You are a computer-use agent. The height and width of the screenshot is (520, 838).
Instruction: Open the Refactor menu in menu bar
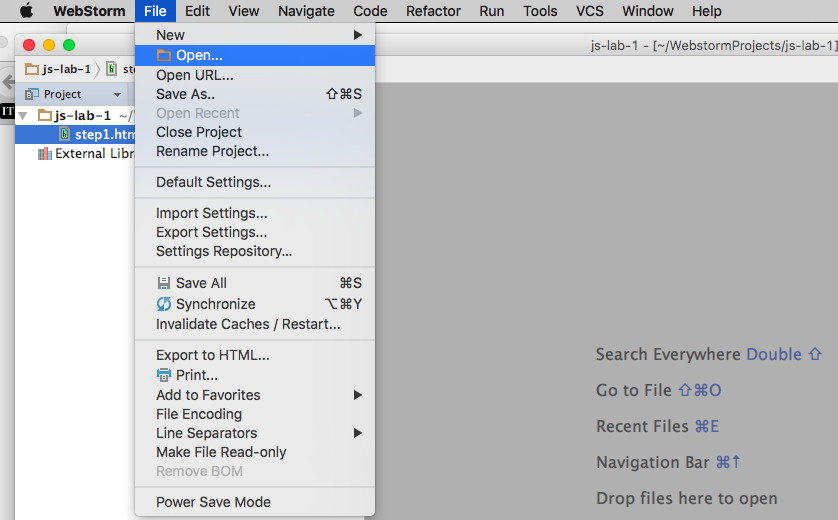pyautogui.click(x=433, y=11)
